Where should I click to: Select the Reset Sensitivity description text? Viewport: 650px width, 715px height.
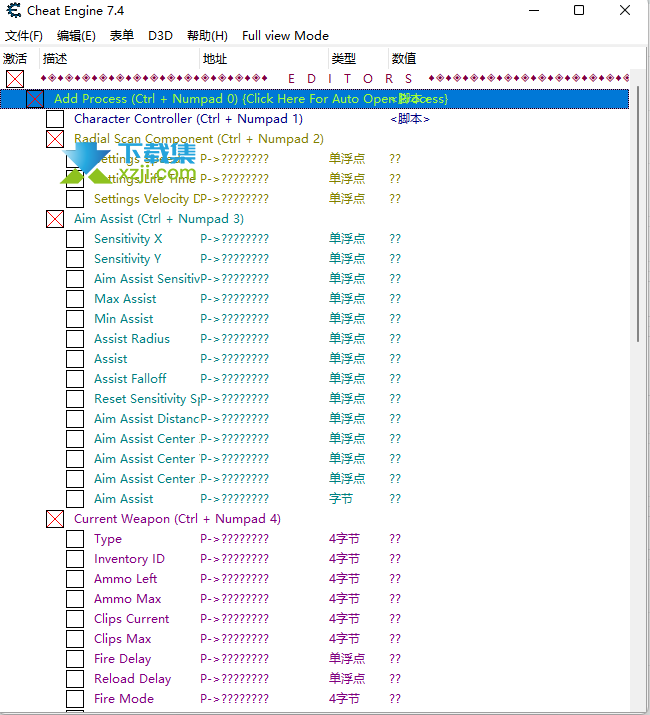(x=147, y=399)
